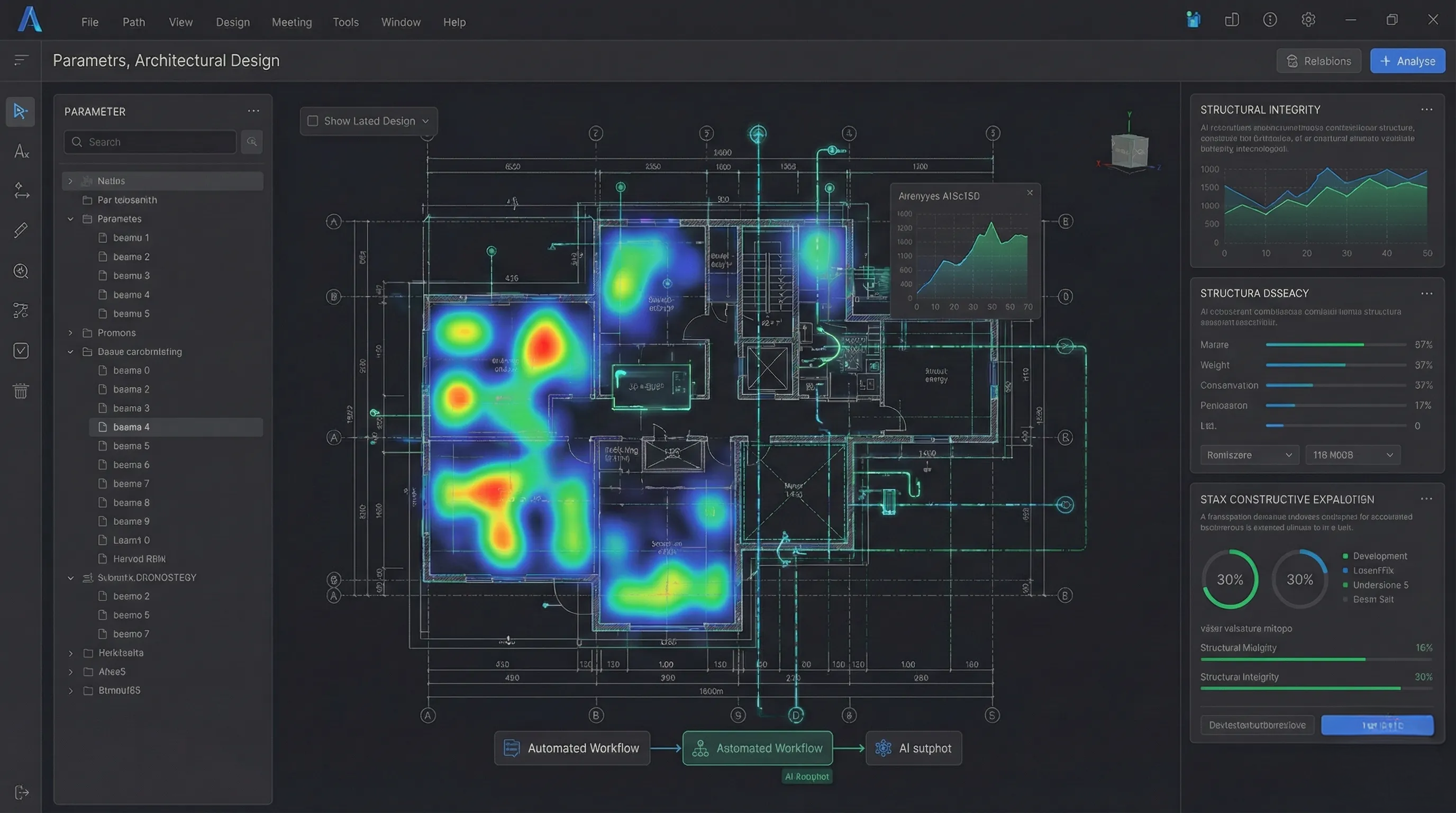The height and width of the screenshot is (813, 1456).
Task: Click the pencil edit tool icon
Action: pos(21,230)
